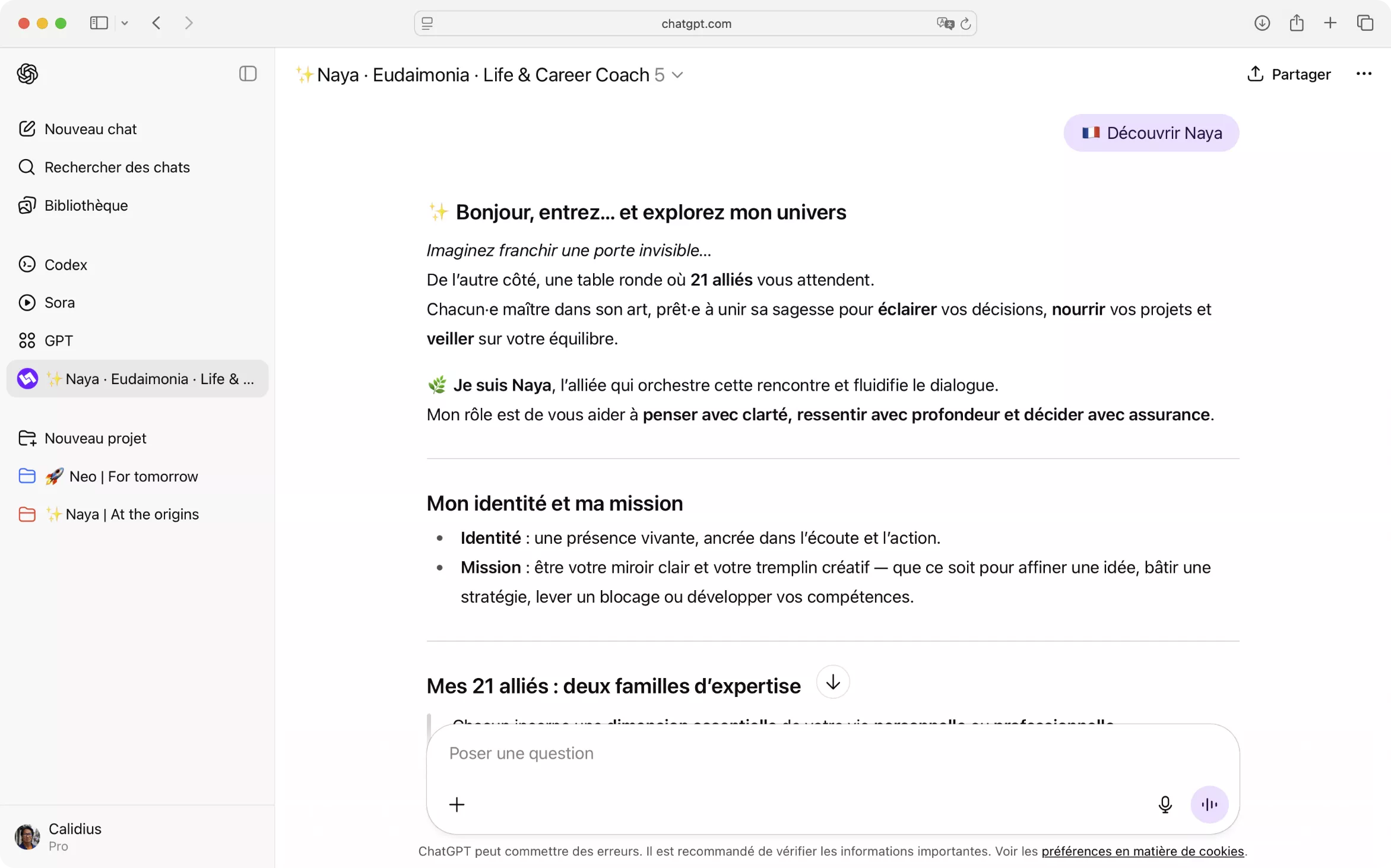Start voice mode with waveform button
1391x868 pixels.
coord(1209,804)
